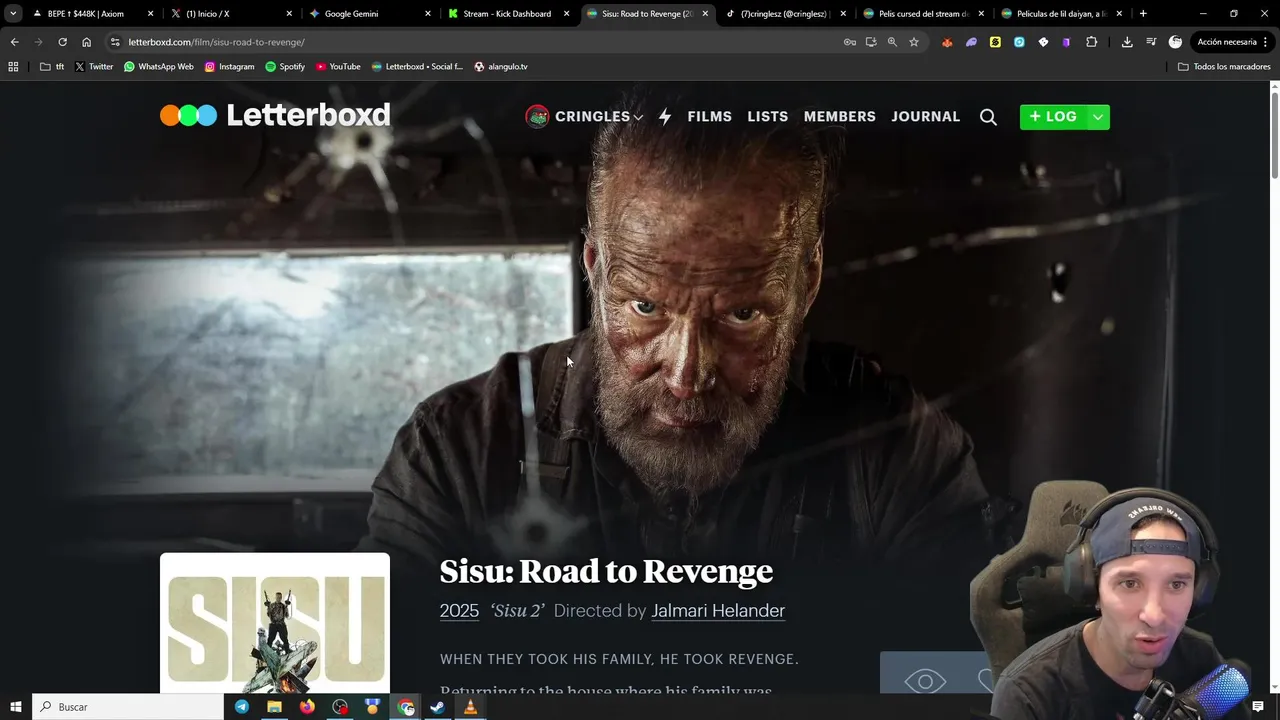Screen dimensions: 1280x720
Task: Open VLC media player from the taskbar
Action: (471, 707)
